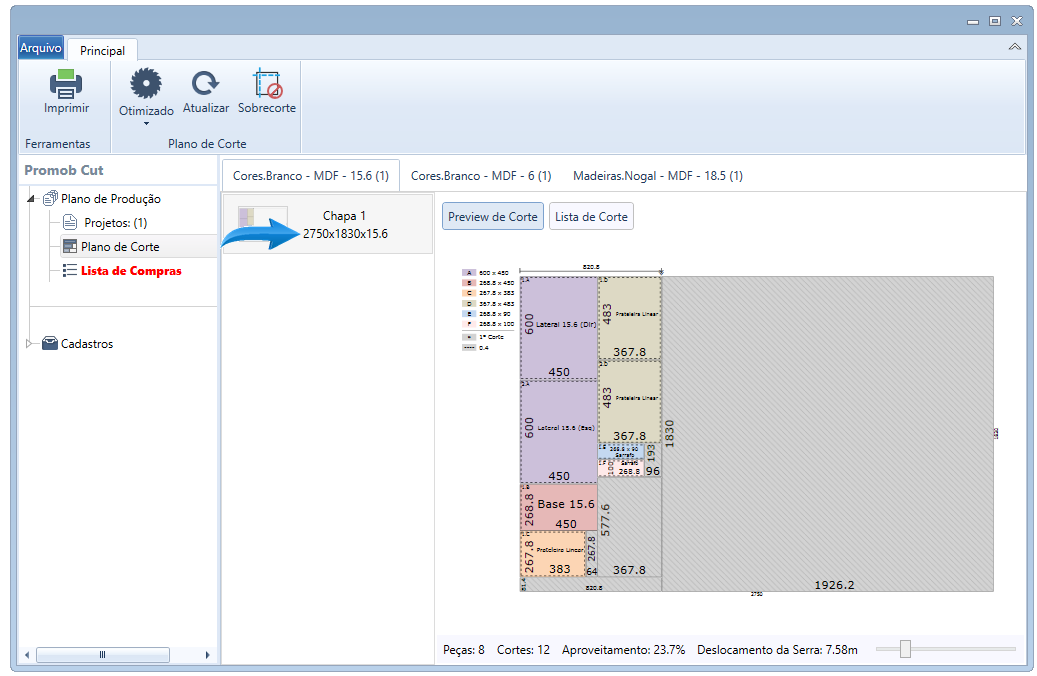Select Plano de Produção in the tree
The height and width of the screenshot is (676, 1037).
point(110,198)
